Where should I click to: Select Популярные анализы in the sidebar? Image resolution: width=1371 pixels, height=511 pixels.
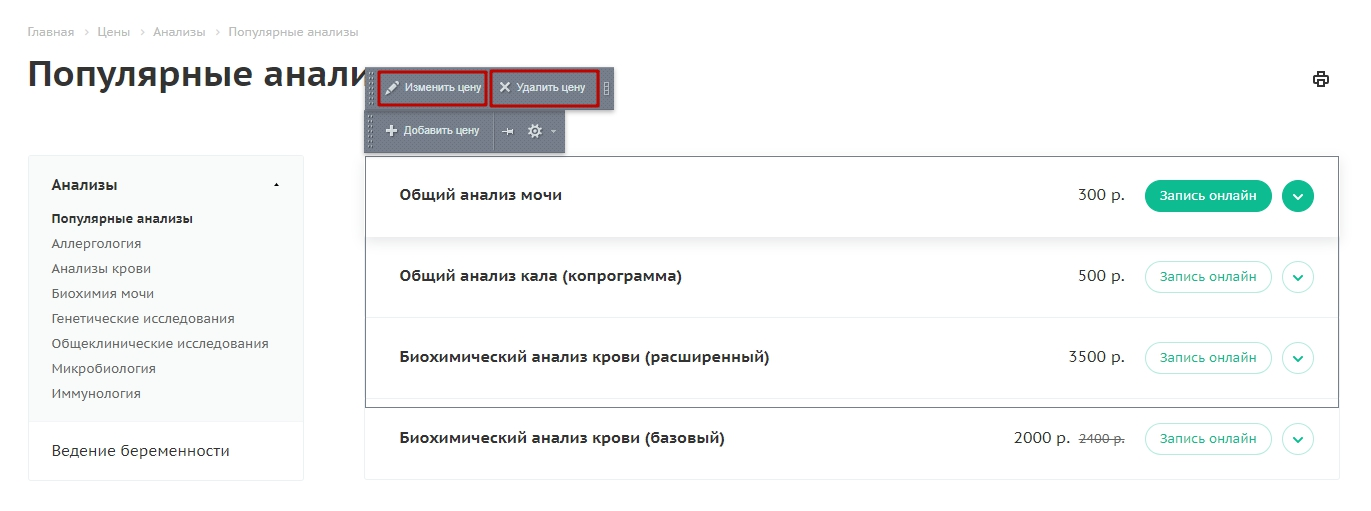(x=122, y=219)
